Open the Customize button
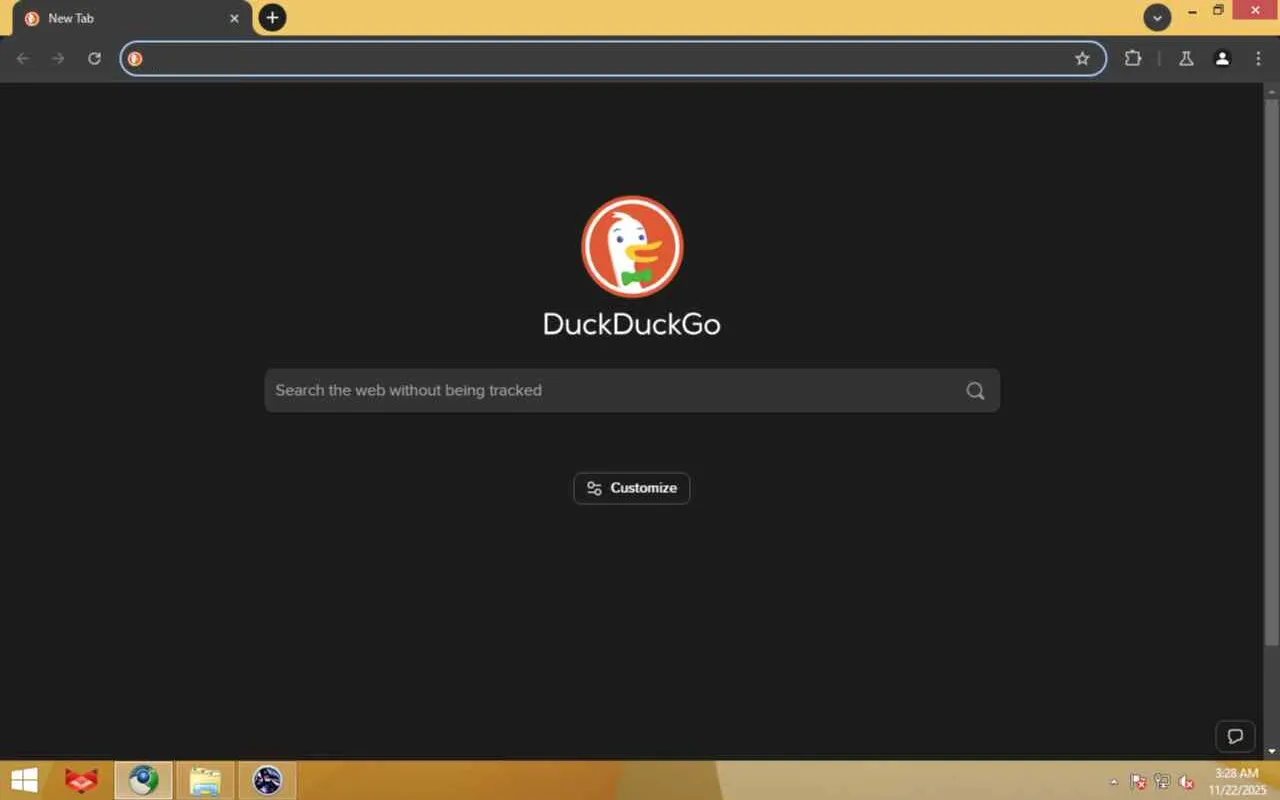 (632, 488)
